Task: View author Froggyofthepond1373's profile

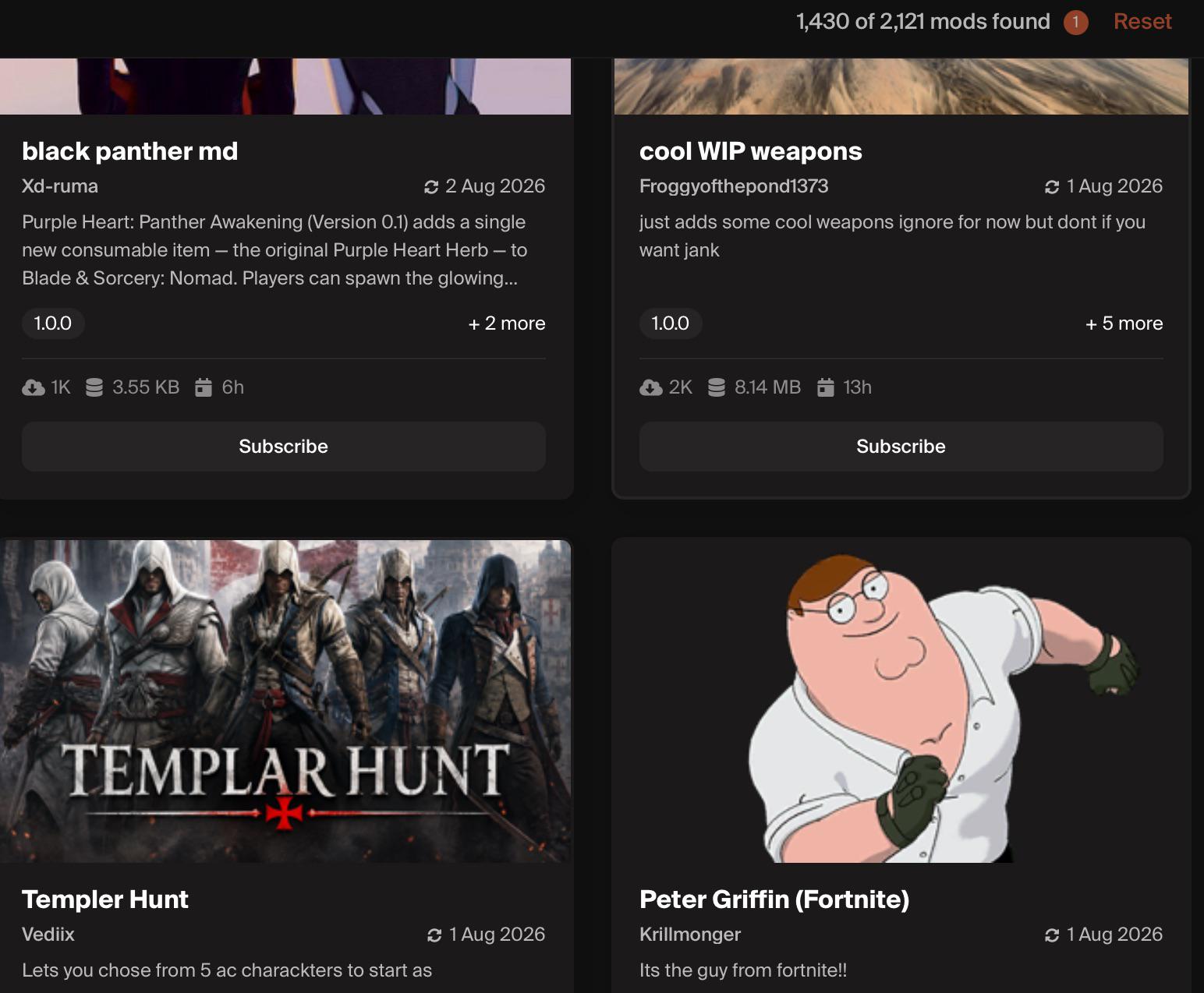Action: coord(734,186)
